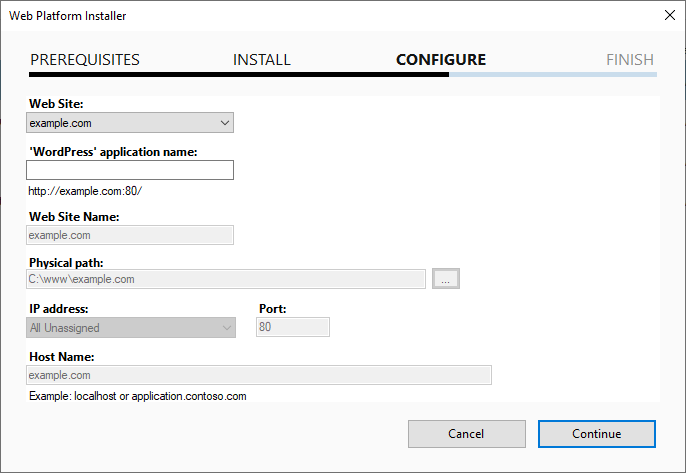The width and height of the screenshot is (686, 473).
Task: Close the Web Platform Installer window
Action: (668, 15)
